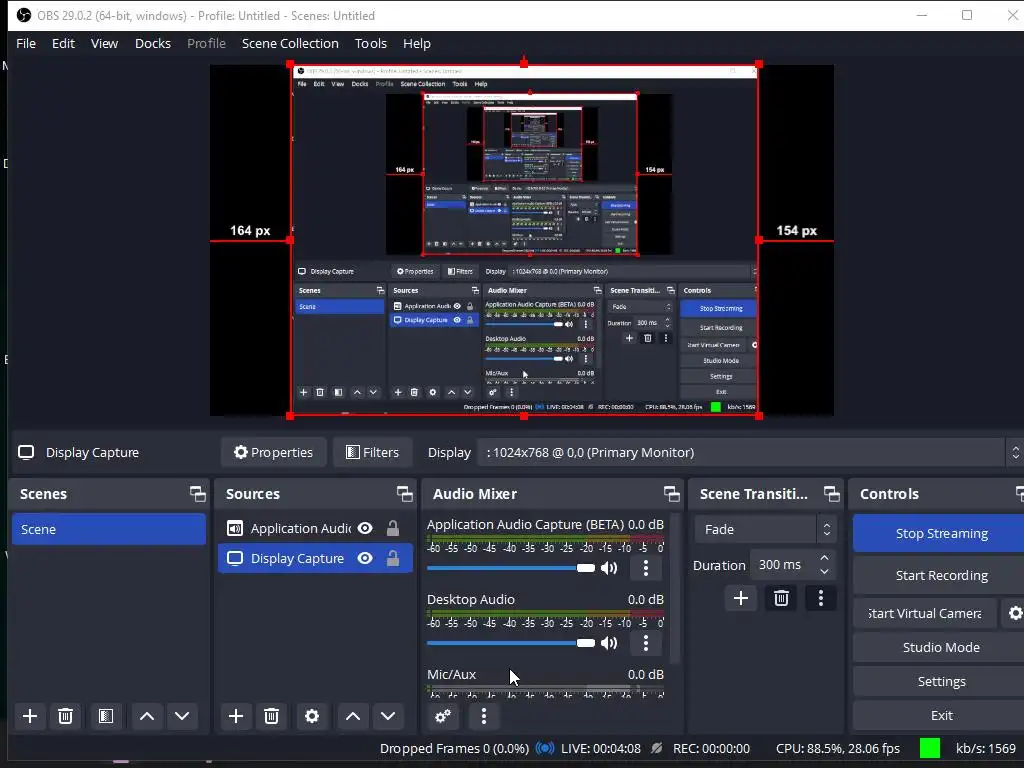The width and height of the screenshot is (1024, 768).
Task: Mute Application Audio Capture speaker
Action: (609, 568)
